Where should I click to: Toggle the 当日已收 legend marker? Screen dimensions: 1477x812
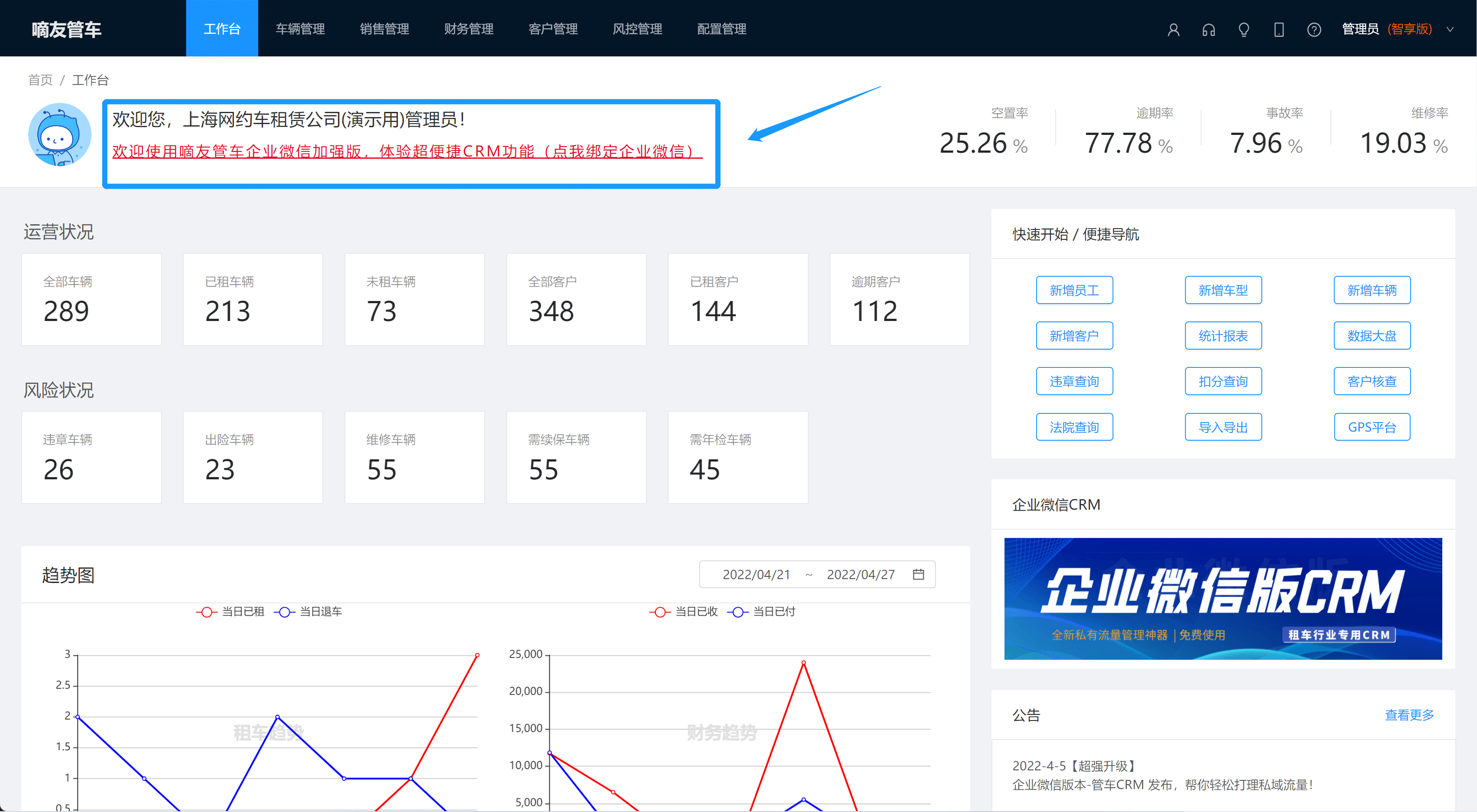660,612
